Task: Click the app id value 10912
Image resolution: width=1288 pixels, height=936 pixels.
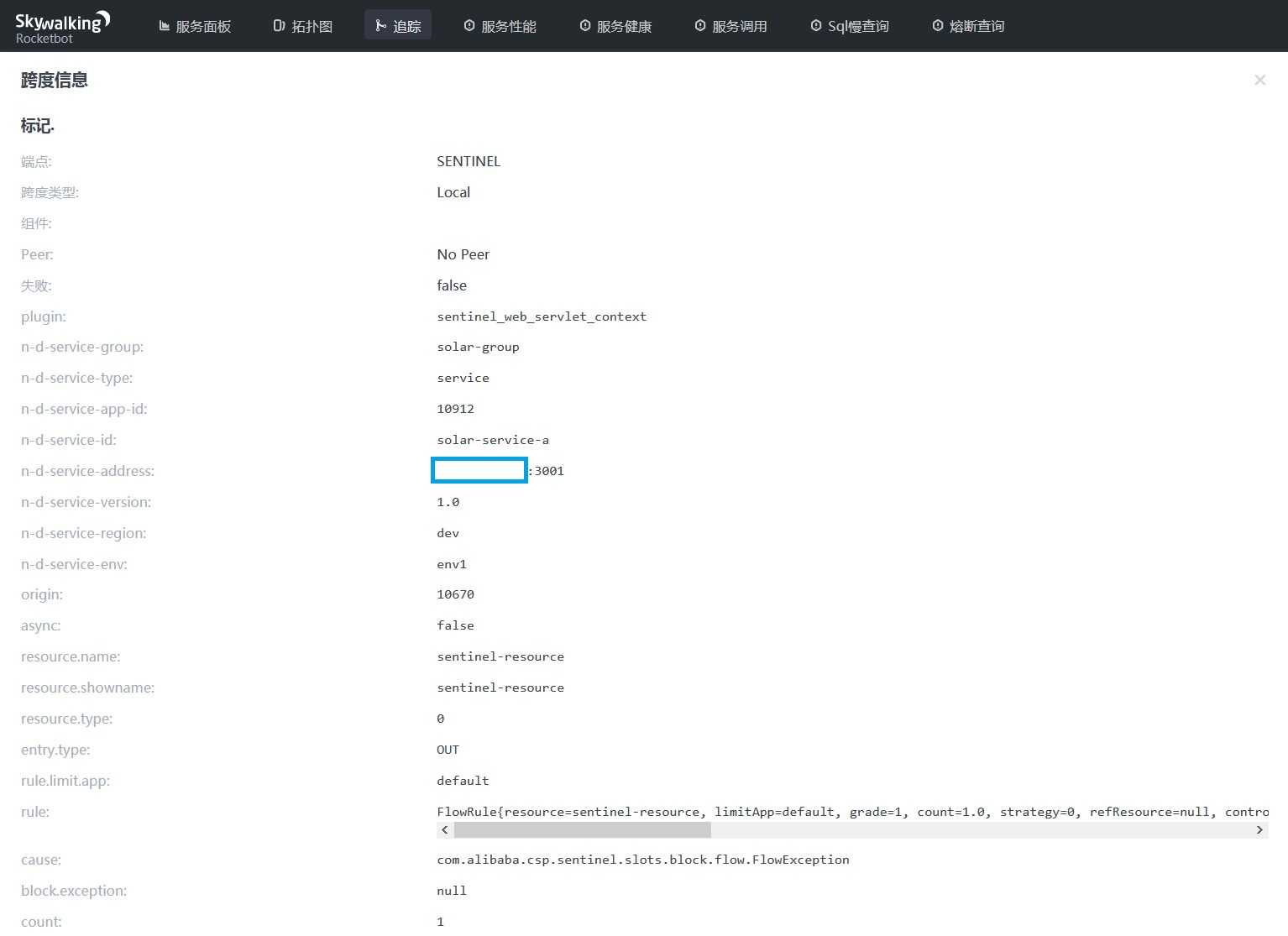Action: [455, 409]
